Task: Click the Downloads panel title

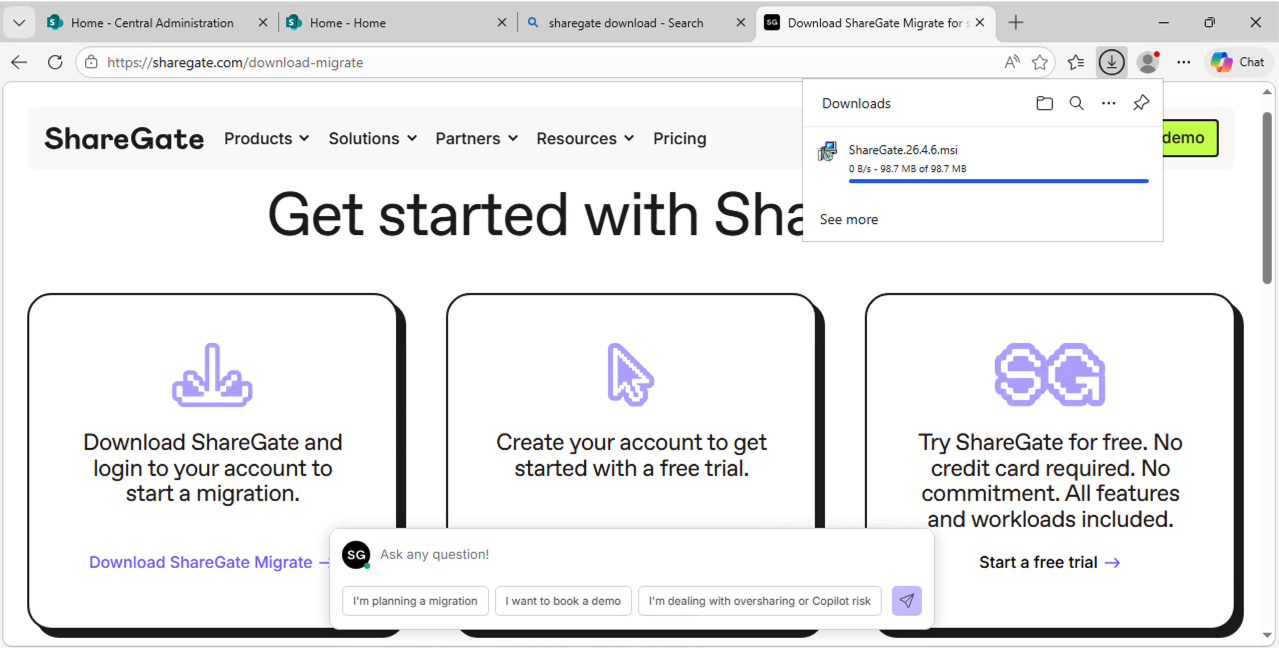Action: click(x=856, y=103)
